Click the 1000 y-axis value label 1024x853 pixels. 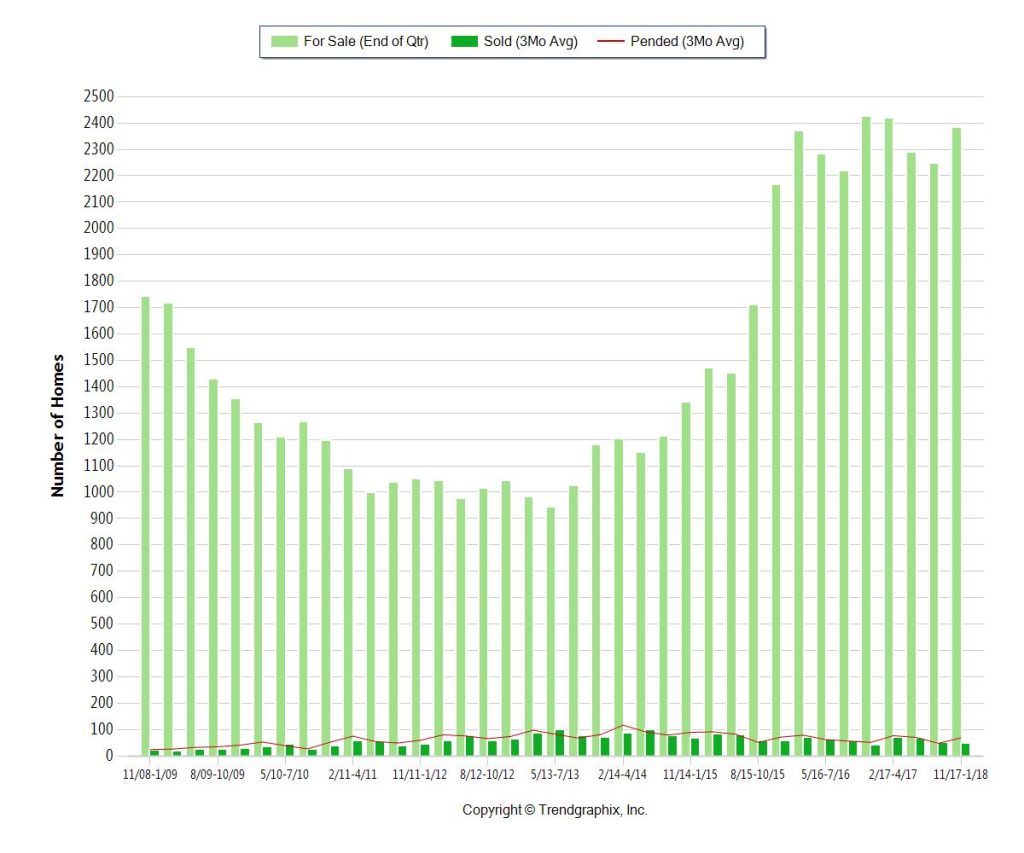[99, 492]
